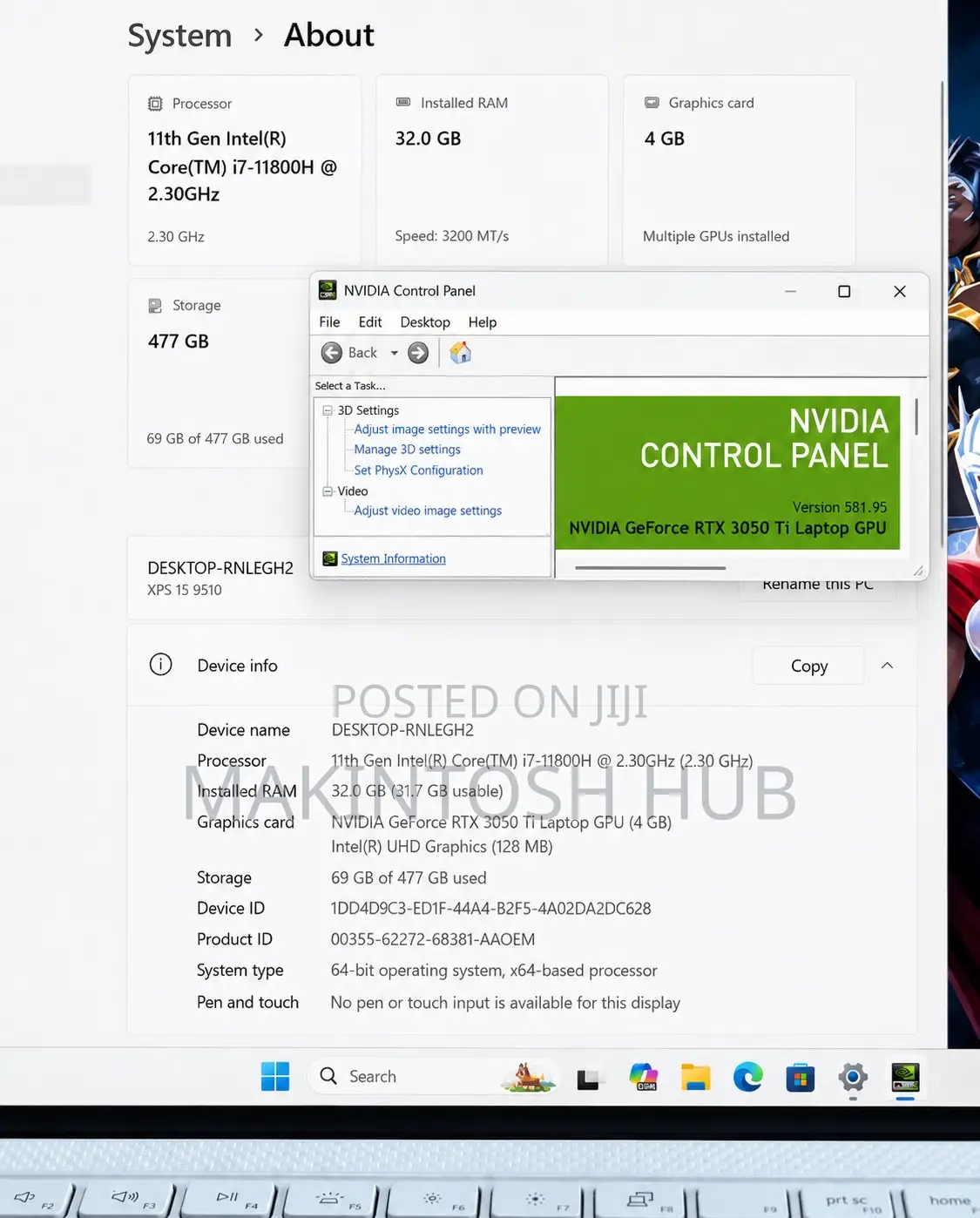The image size is (980, 1218).
Task: Open Copilot from the taskbar
Action: (x=643, y=1077)
